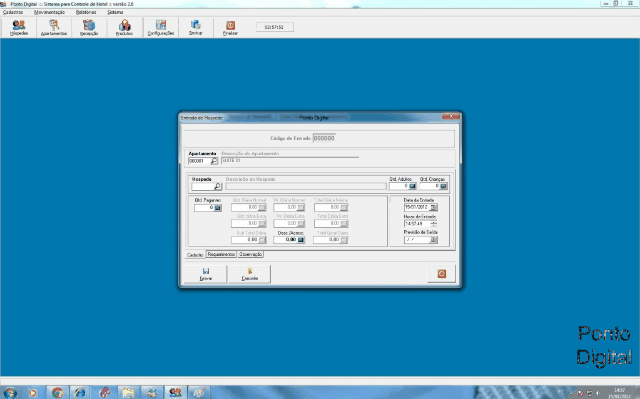The width and height of the screenshot is (640, 399).
Task: Click the toolbar clock display
Action: point(274,27)
